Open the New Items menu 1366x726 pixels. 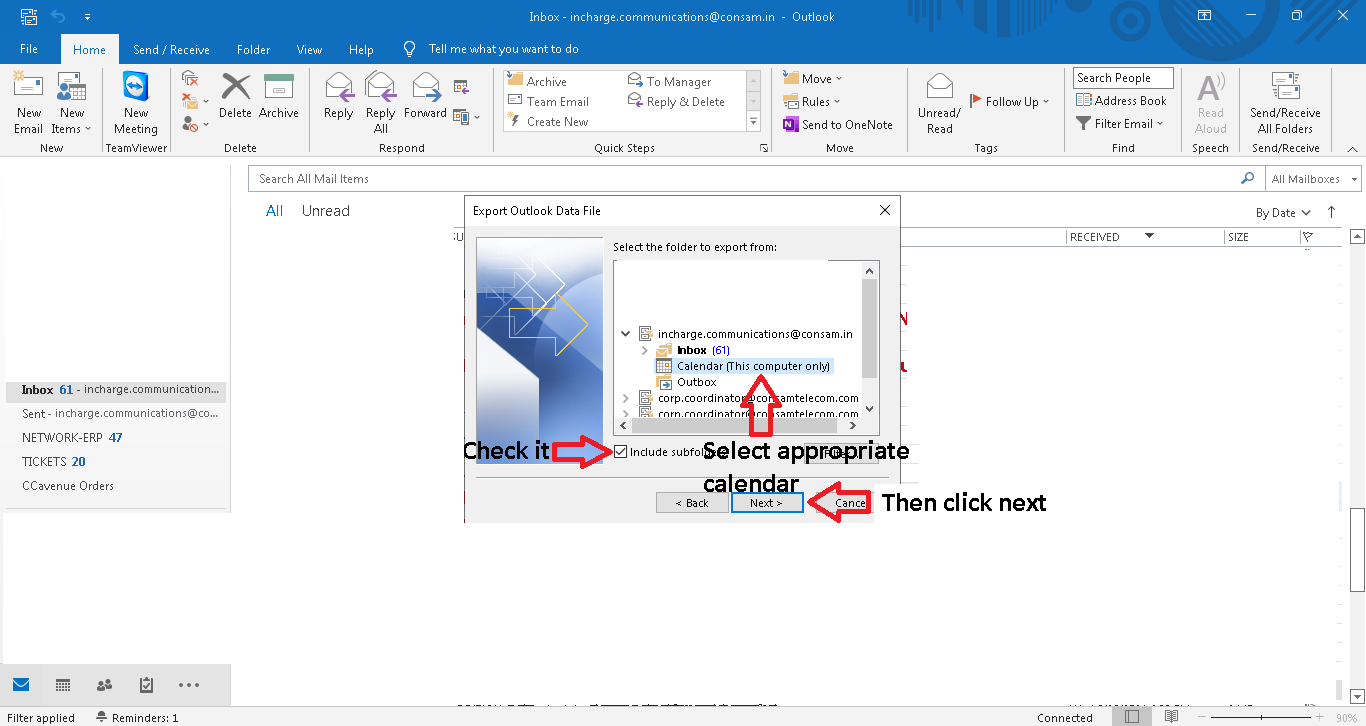pos(71,103)
